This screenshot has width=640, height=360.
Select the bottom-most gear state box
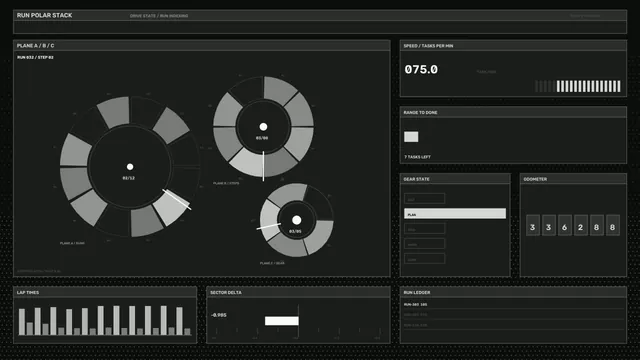(x=424, y=259)
